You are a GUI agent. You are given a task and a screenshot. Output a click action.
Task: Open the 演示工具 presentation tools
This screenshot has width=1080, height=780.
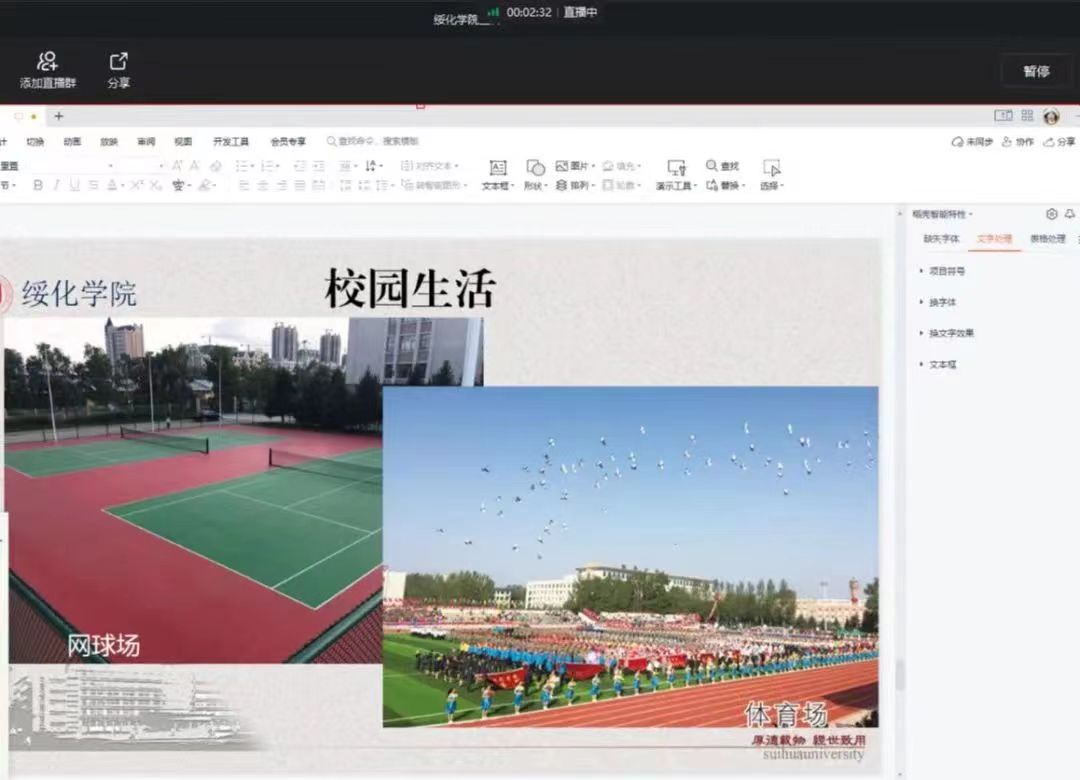[676, 168]
